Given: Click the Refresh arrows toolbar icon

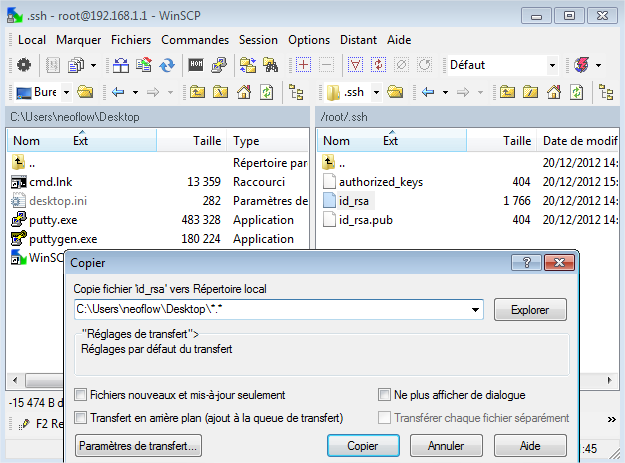Looking at the screenshot, I should (x=167, y=65).
